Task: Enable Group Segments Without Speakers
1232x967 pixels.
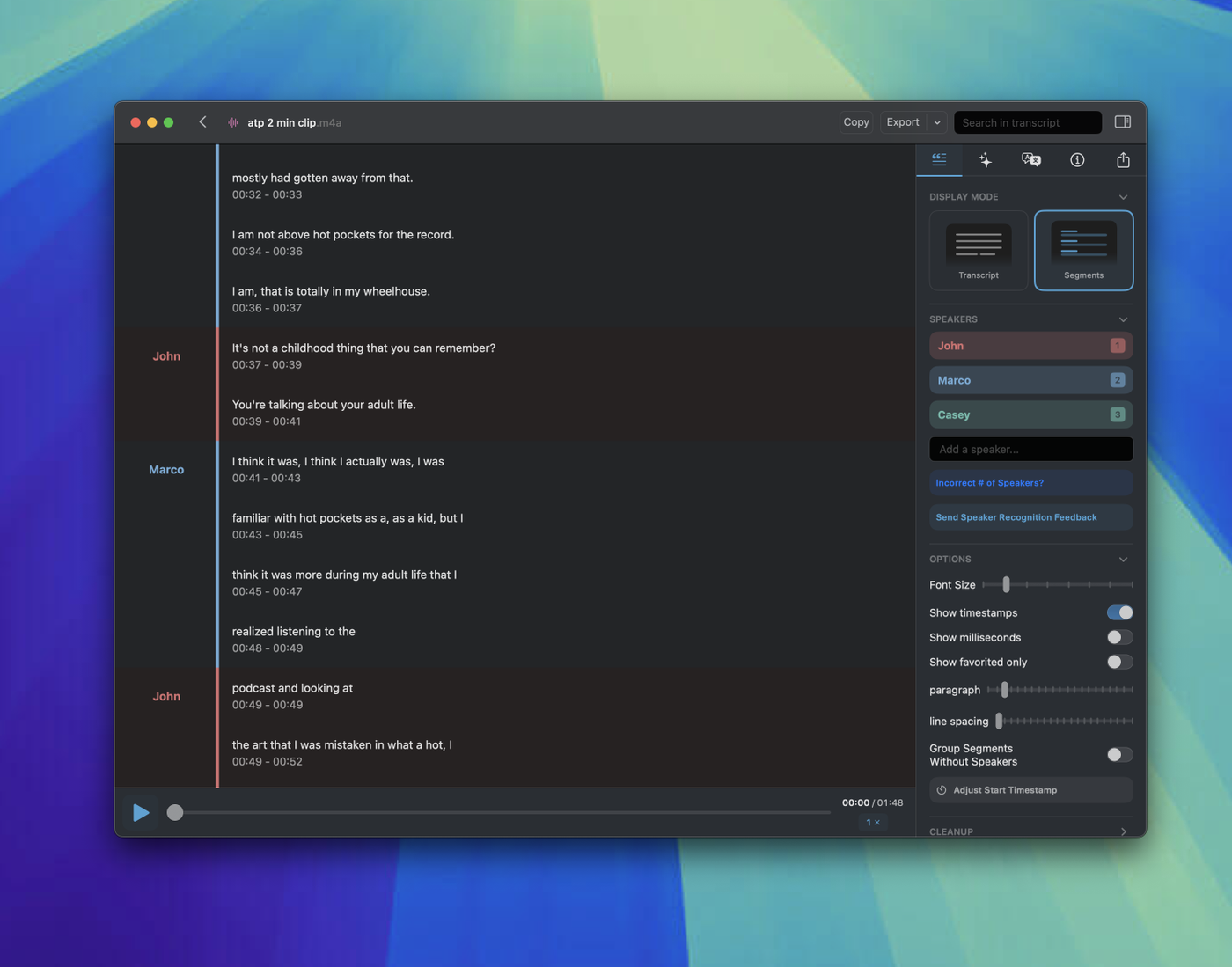Action: point(1119,755)
